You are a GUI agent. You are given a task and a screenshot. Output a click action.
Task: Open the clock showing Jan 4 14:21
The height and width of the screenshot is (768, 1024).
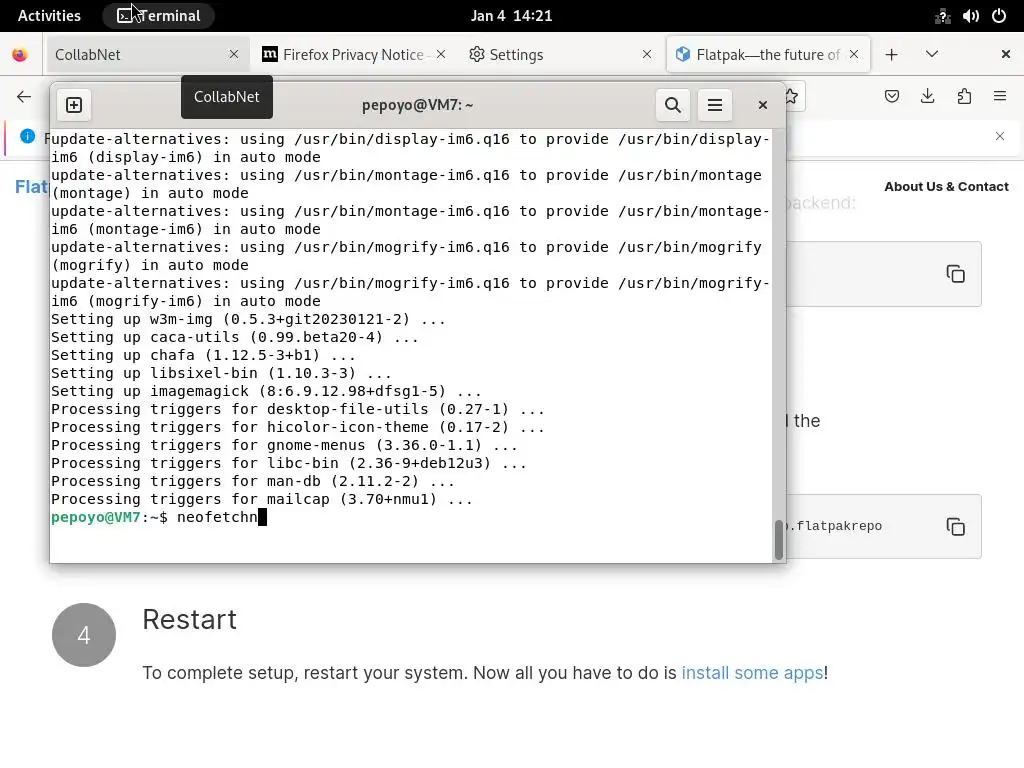click(x=511, y=16)
